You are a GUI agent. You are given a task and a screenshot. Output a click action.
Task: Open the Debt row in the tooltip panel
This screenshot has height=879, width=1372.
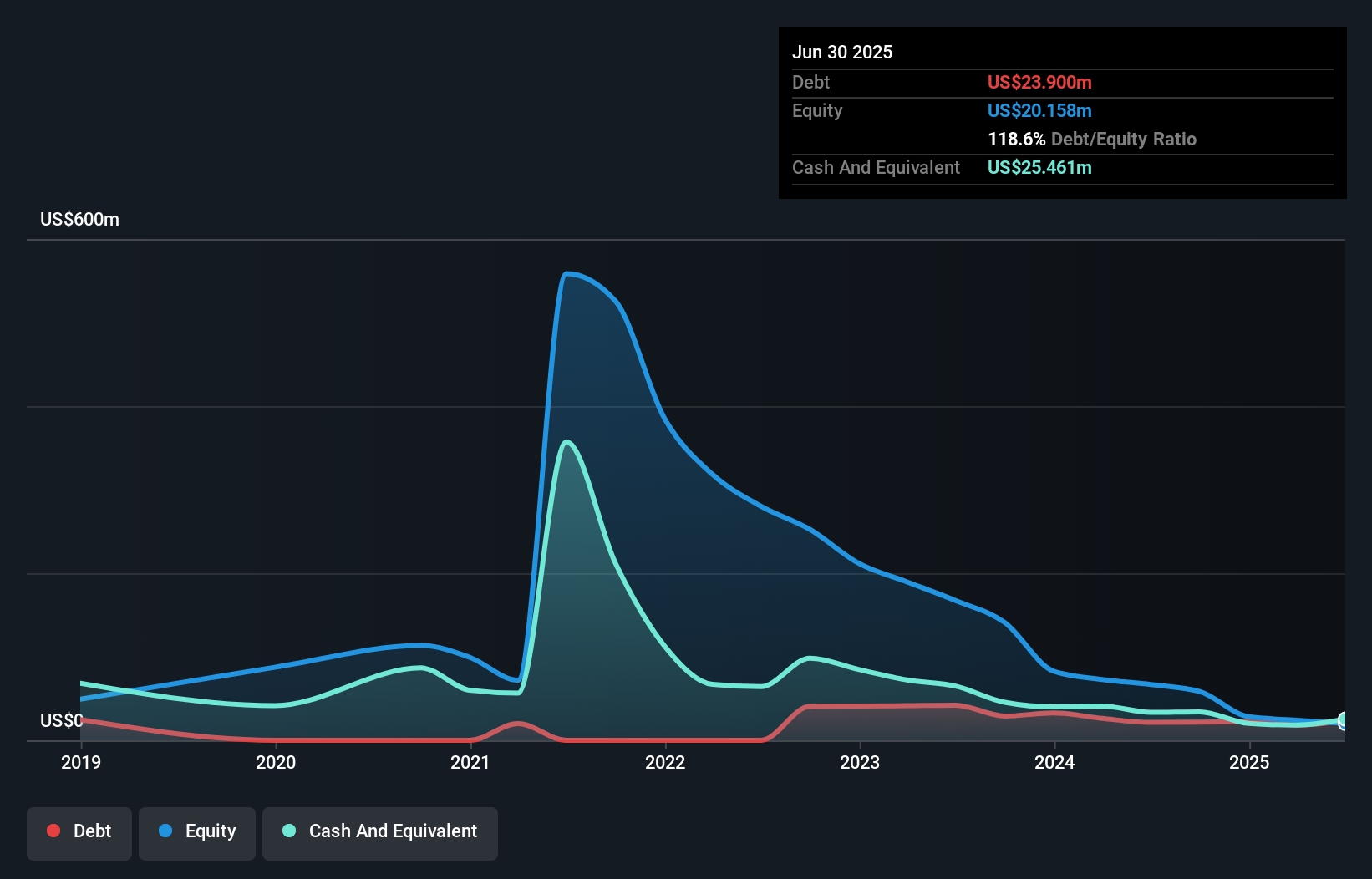point(810,82)
